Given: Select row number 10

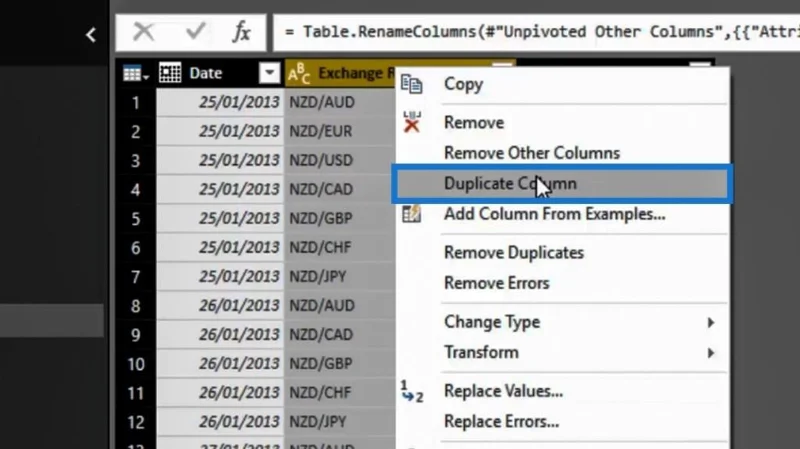Looking at the screenshot, I should coord(136,364).
